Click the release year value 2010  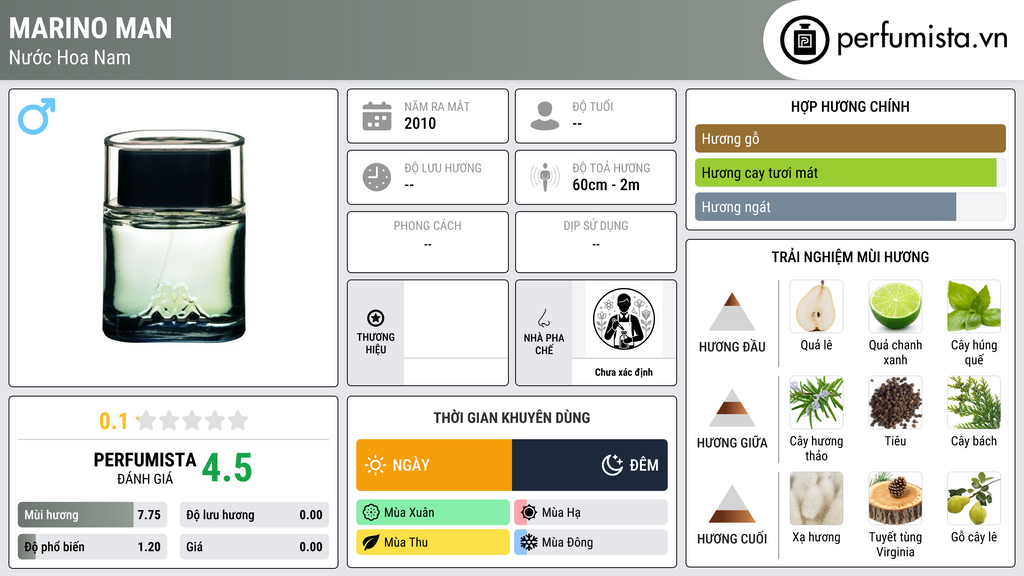pos(420,123)
